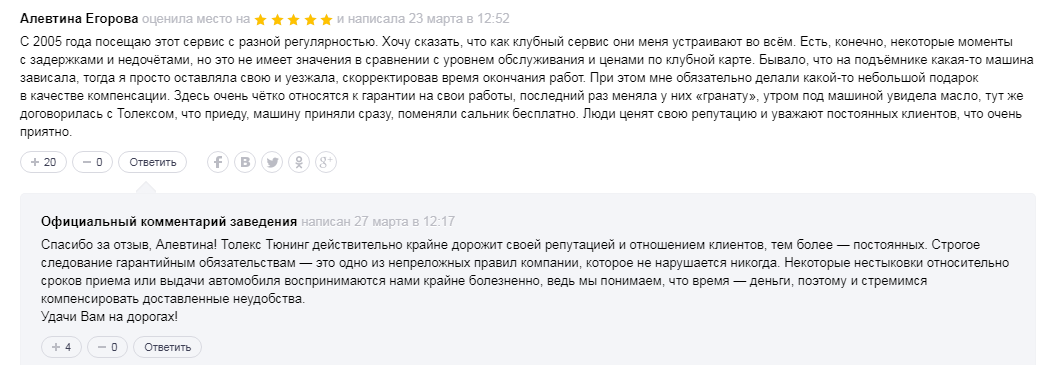Click the Официальный комментарий заведения heading
The height and width of the screenshot is (365, 1045).
click(x=169, y=221)
